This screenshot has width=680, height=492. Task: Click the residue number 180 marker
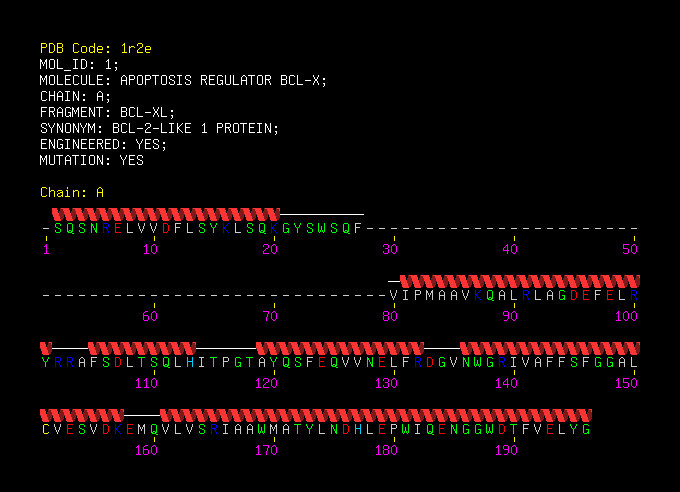tap(386, 450)
